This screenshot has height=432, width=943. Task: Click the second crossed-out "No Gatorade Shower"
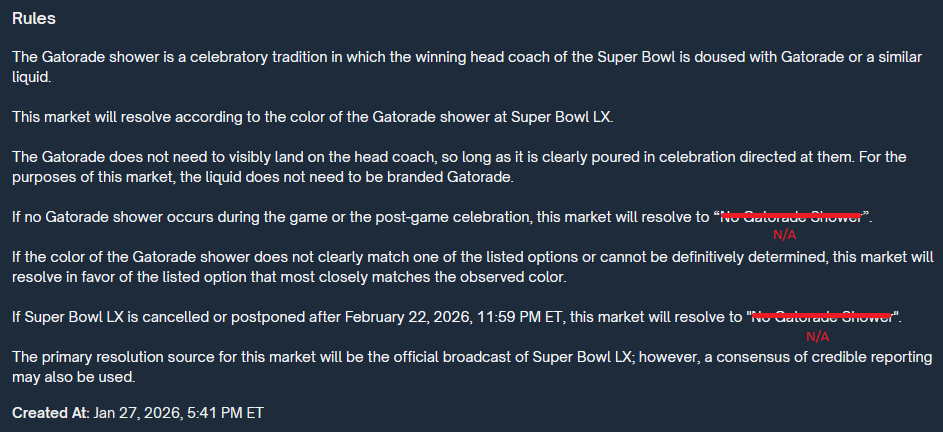tap(824, 317)
